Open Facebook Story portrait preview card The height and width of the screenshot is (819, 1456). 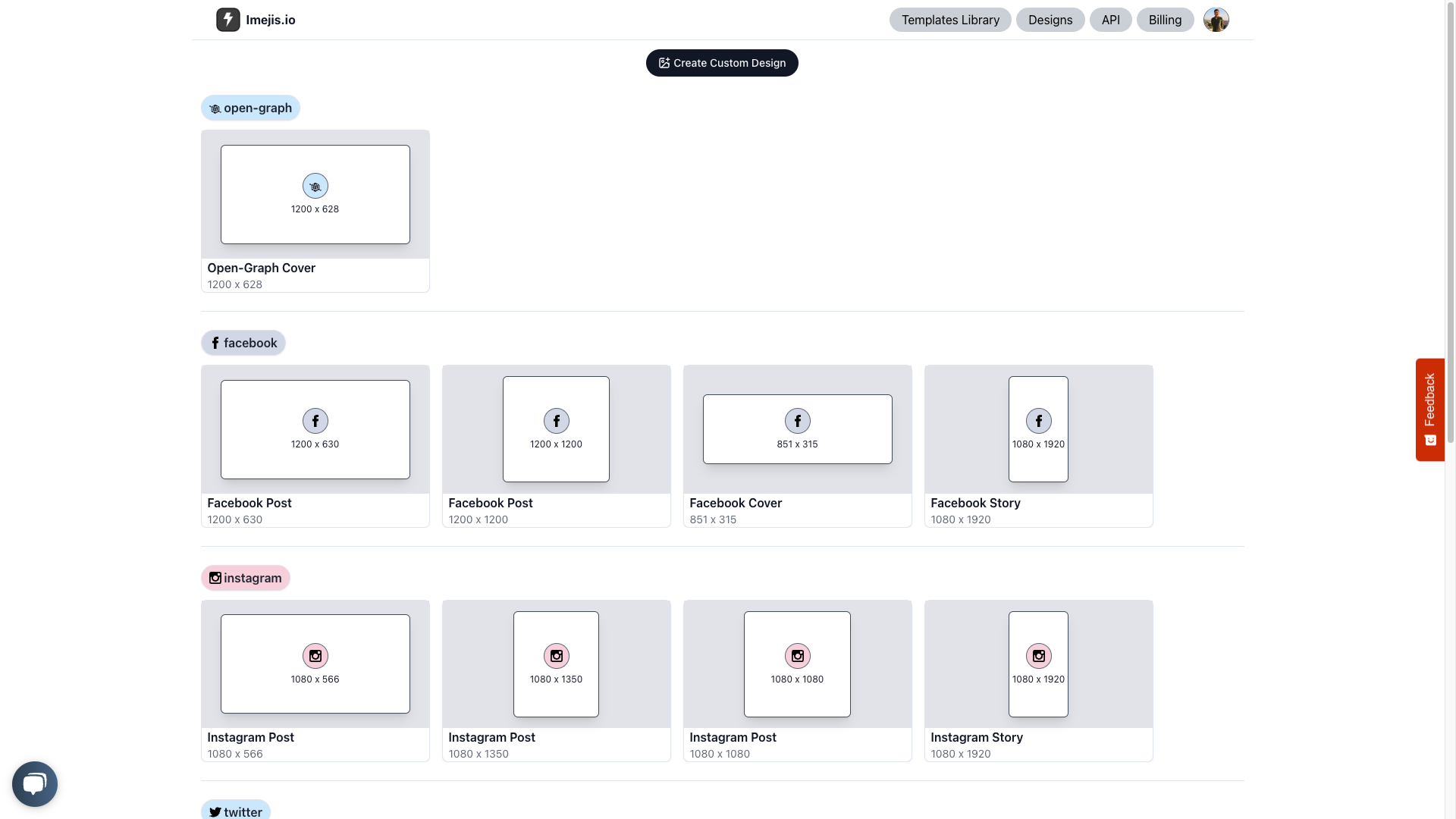[1039, 429]
